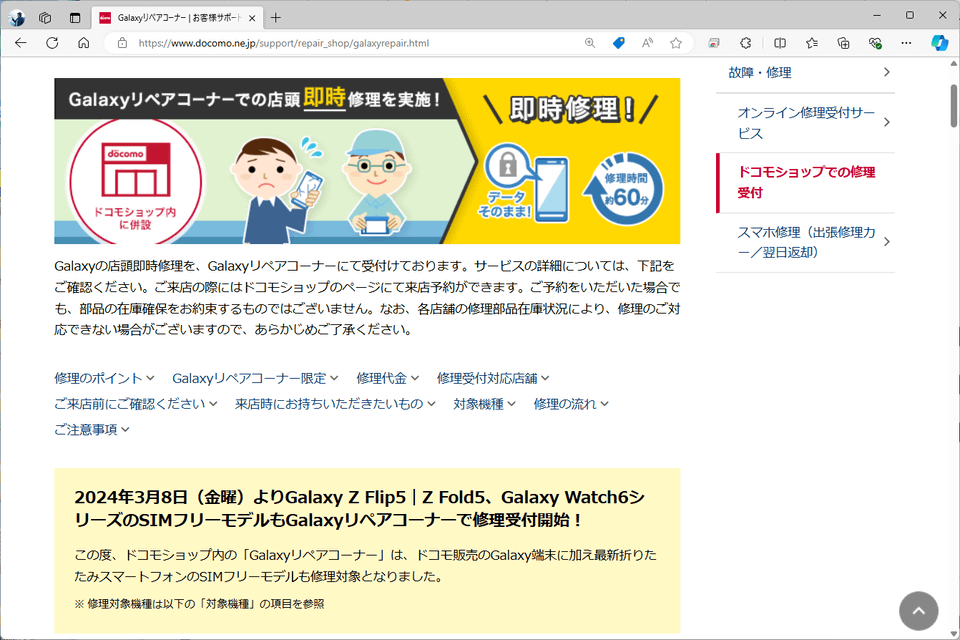This screenshot has width=960, height=640.
Task: Open the shopping price tag icon
Action: tap(618, 43)
